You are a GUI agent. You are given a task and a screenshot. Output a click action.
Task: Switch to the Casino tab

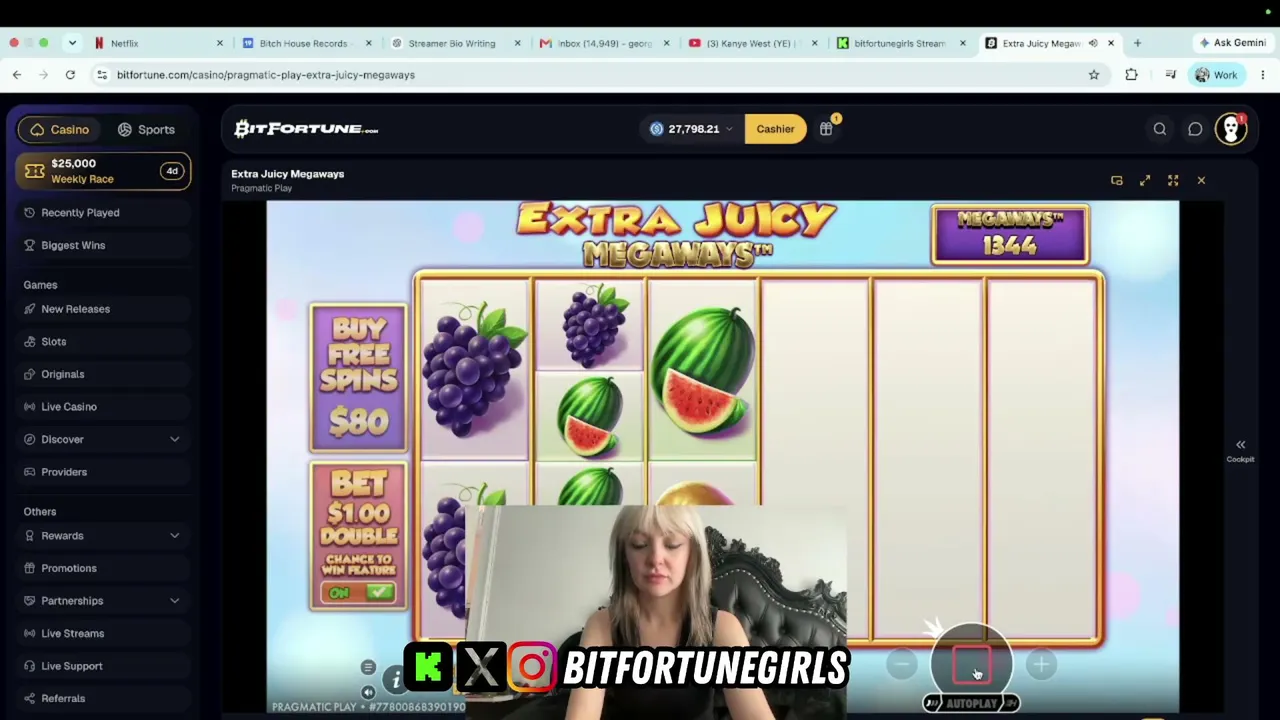coord(60,129)
